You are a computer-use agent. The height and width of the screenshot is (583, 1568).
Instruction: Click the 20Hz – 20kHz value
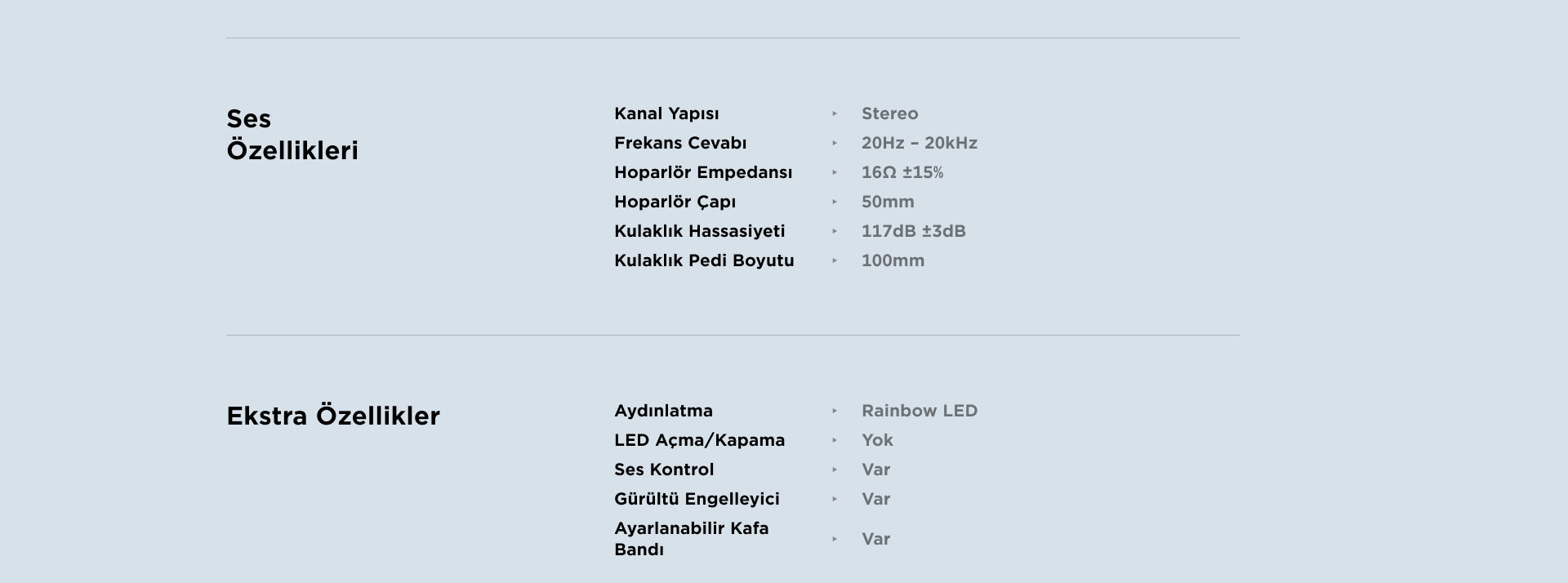(919, 143)
